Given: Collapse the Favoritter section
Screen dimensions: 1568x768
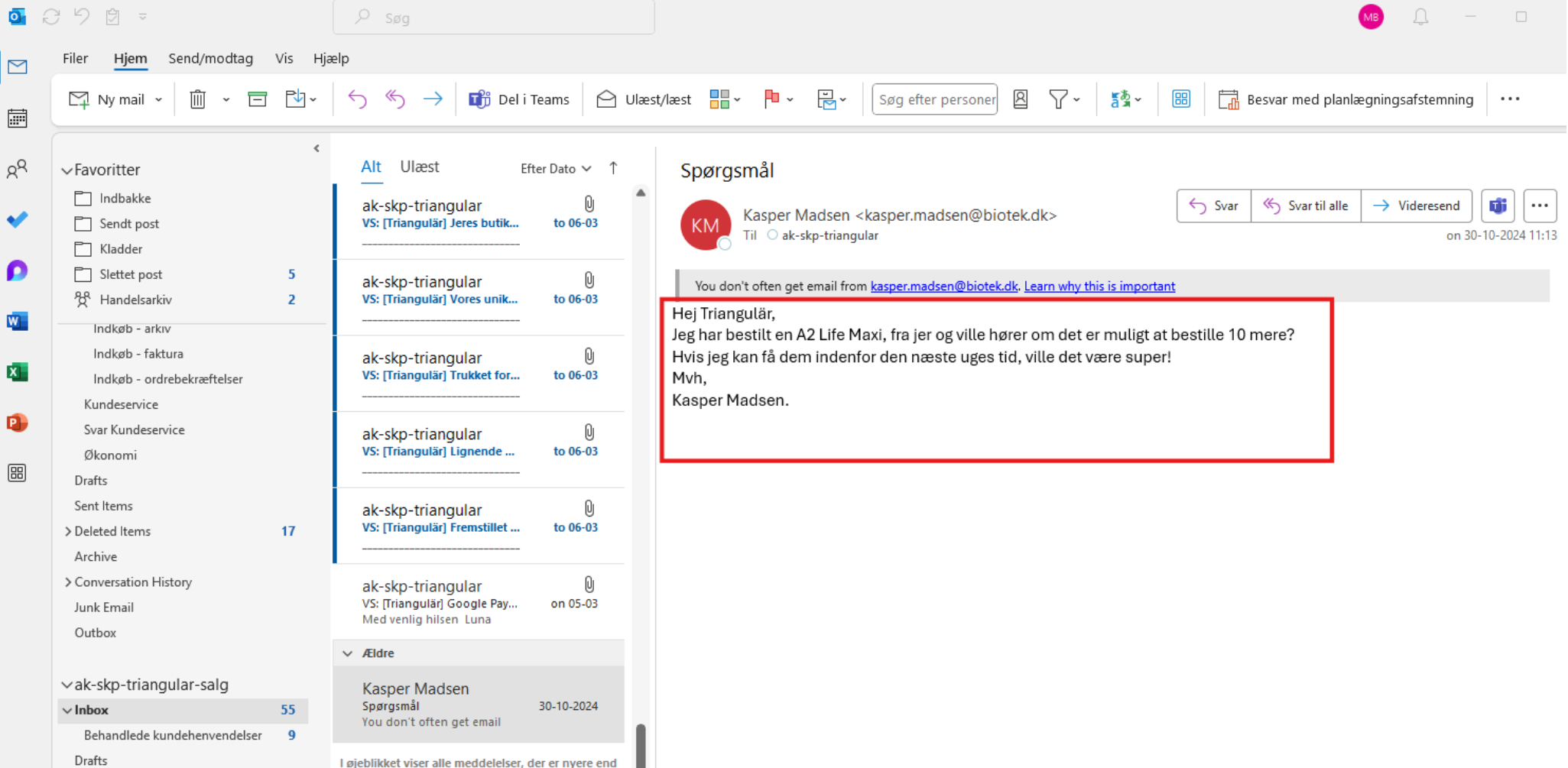Looking at the screenshot, I should point(67,170).
